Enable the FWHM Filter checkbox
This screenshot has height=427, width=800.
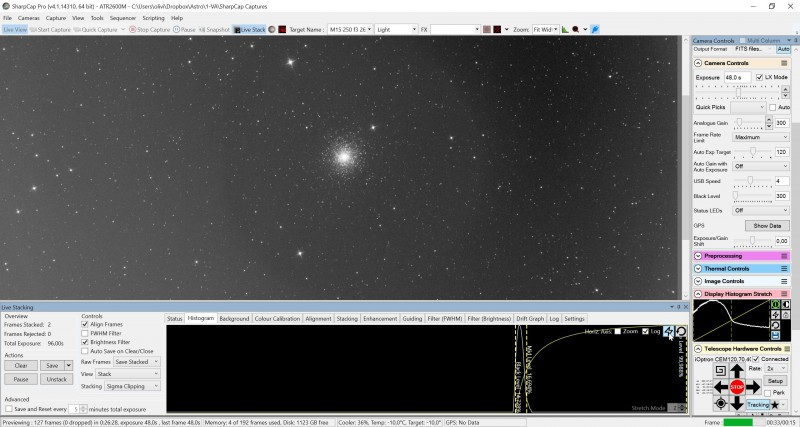[85, 334]
